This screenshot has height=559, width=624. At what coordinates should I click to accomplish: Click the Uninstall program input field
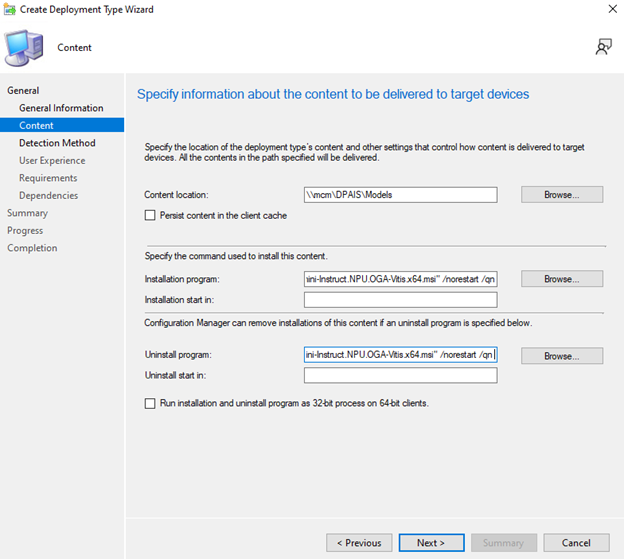(401, 354)
